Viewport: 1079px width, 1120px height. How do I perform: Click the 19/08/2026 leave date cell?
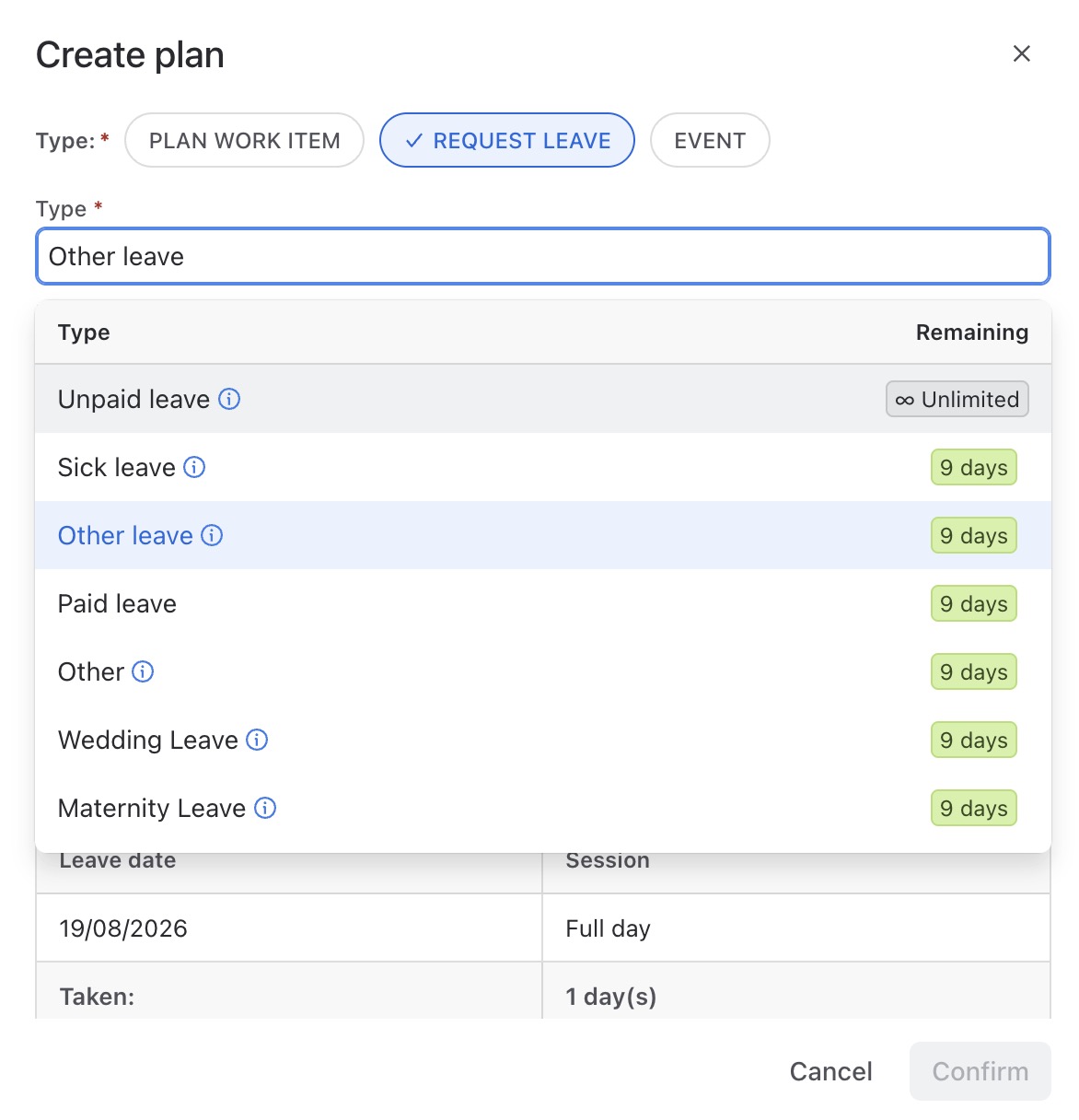point(289,927)
